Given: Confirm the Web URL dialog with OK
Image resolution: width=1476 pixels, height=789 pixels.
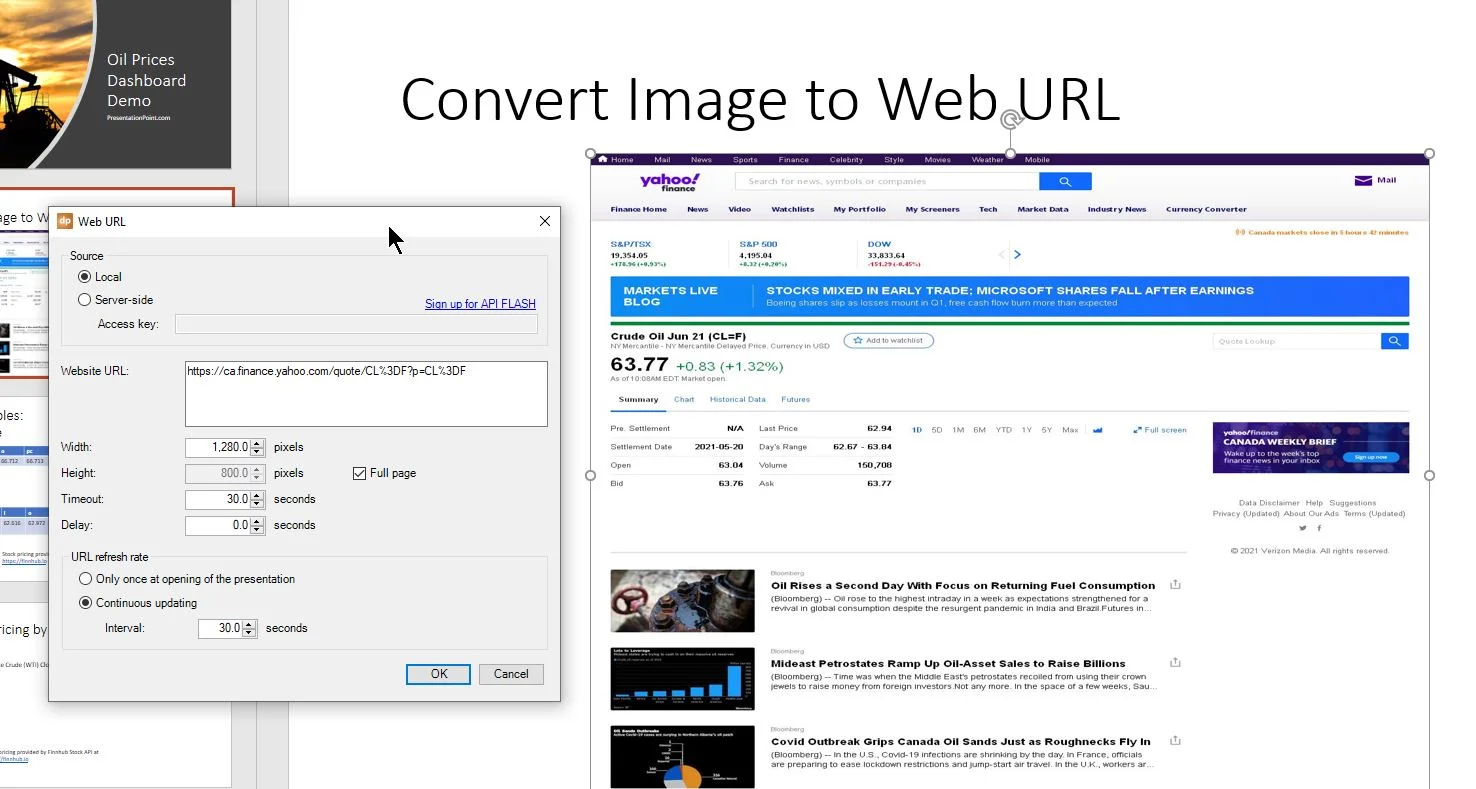Looking at the screenshot, I should [438, 674].
